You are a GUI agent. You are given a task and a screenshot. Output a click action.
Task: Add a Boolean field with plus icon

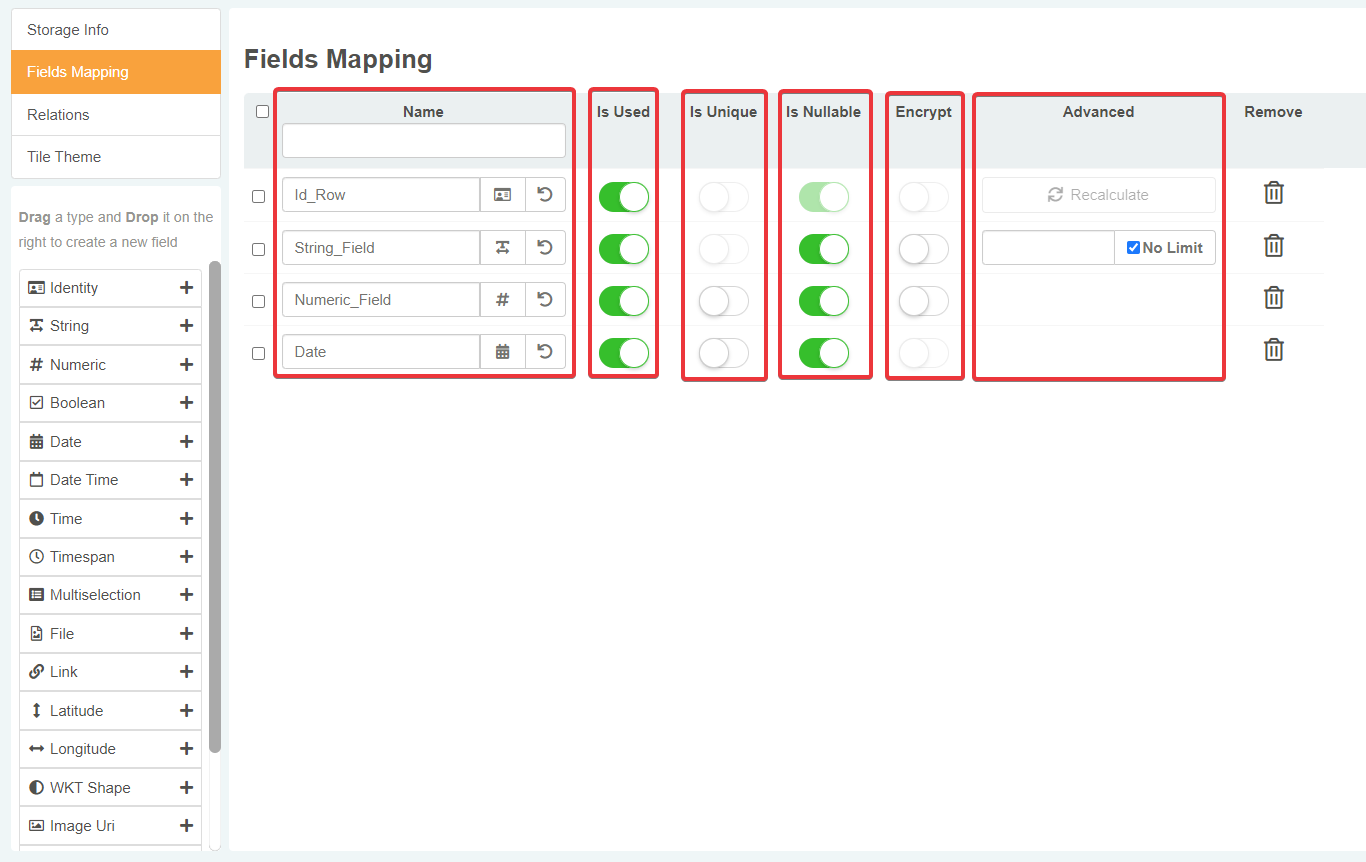pyautogui.click(x=186, y=403)
